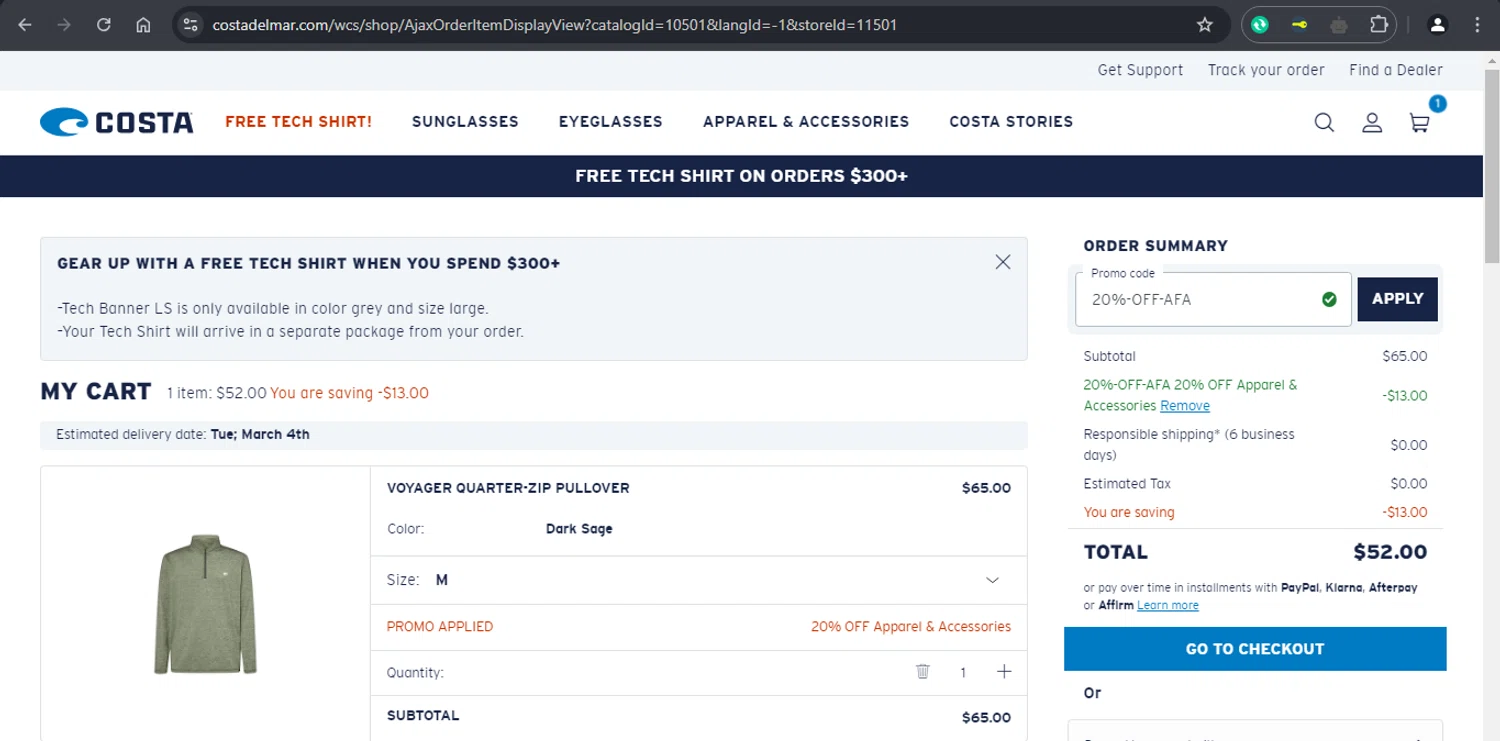Click the yellow key extension icon
This screenshot has height=741, width=1500.
(x=1299, y=25)
